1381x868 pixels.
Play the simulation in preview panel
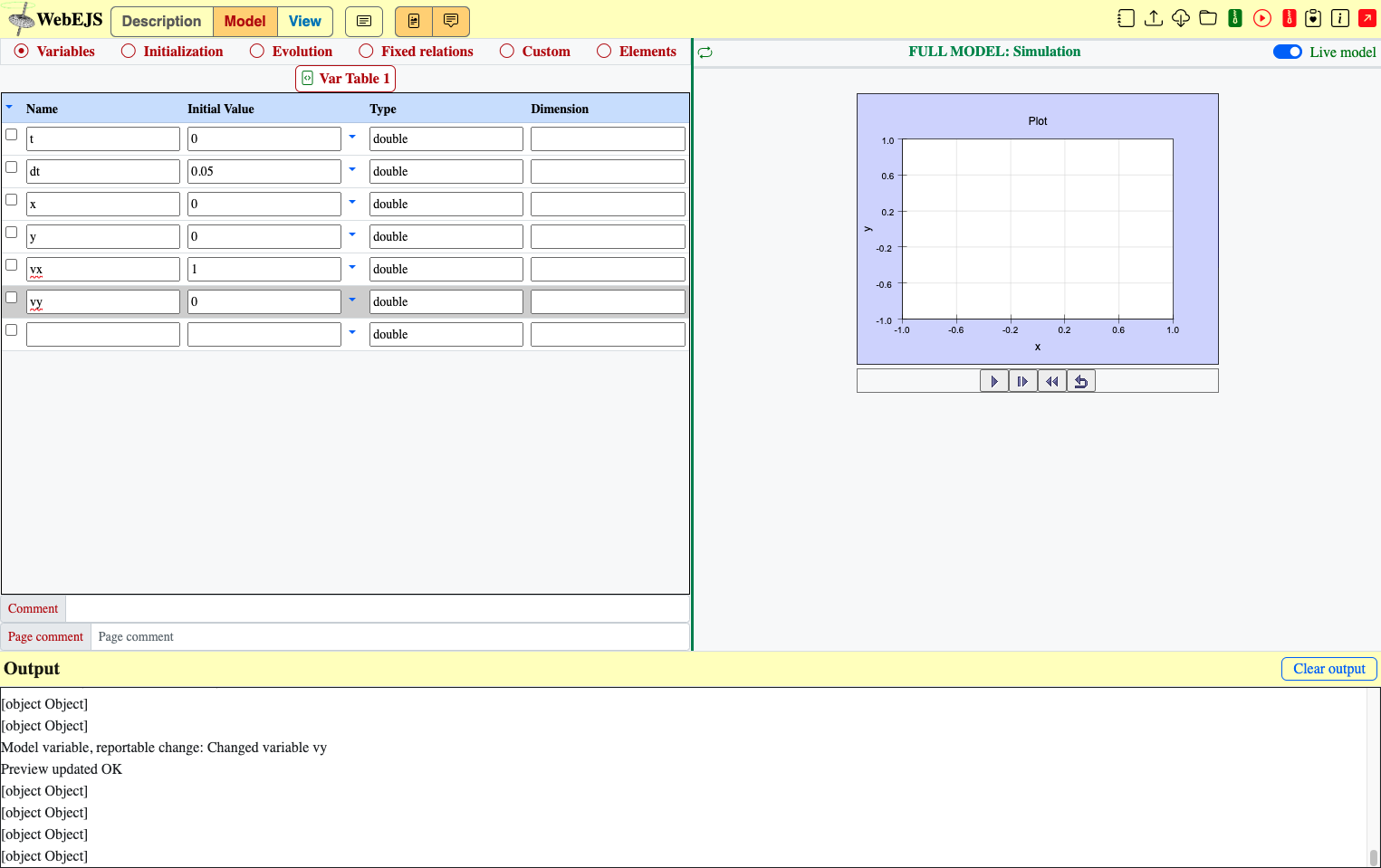pos(994,381)
